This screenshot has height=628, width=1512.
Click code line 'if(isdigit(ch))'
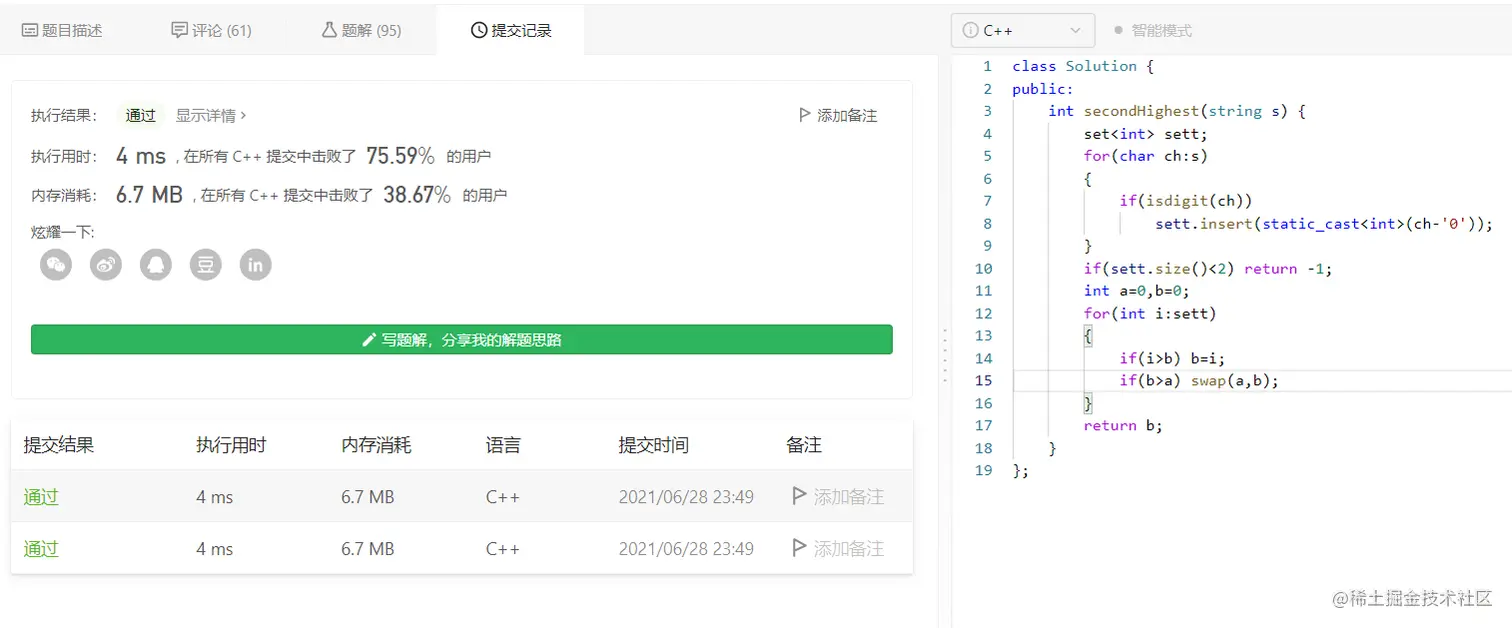1186,201
